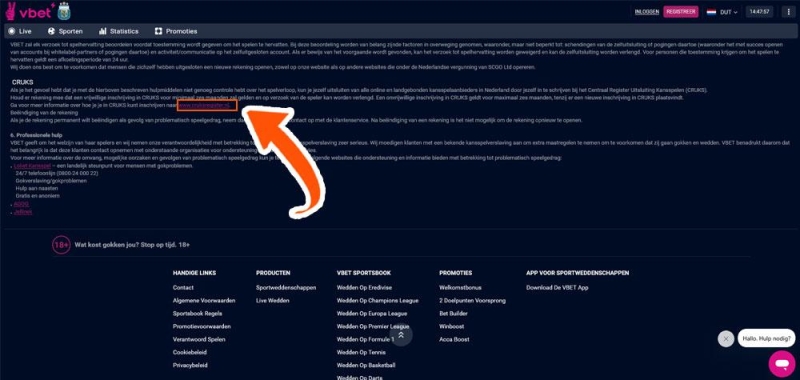Click the 'Beëindiging van de rekening' text

(x=44, y=113)
